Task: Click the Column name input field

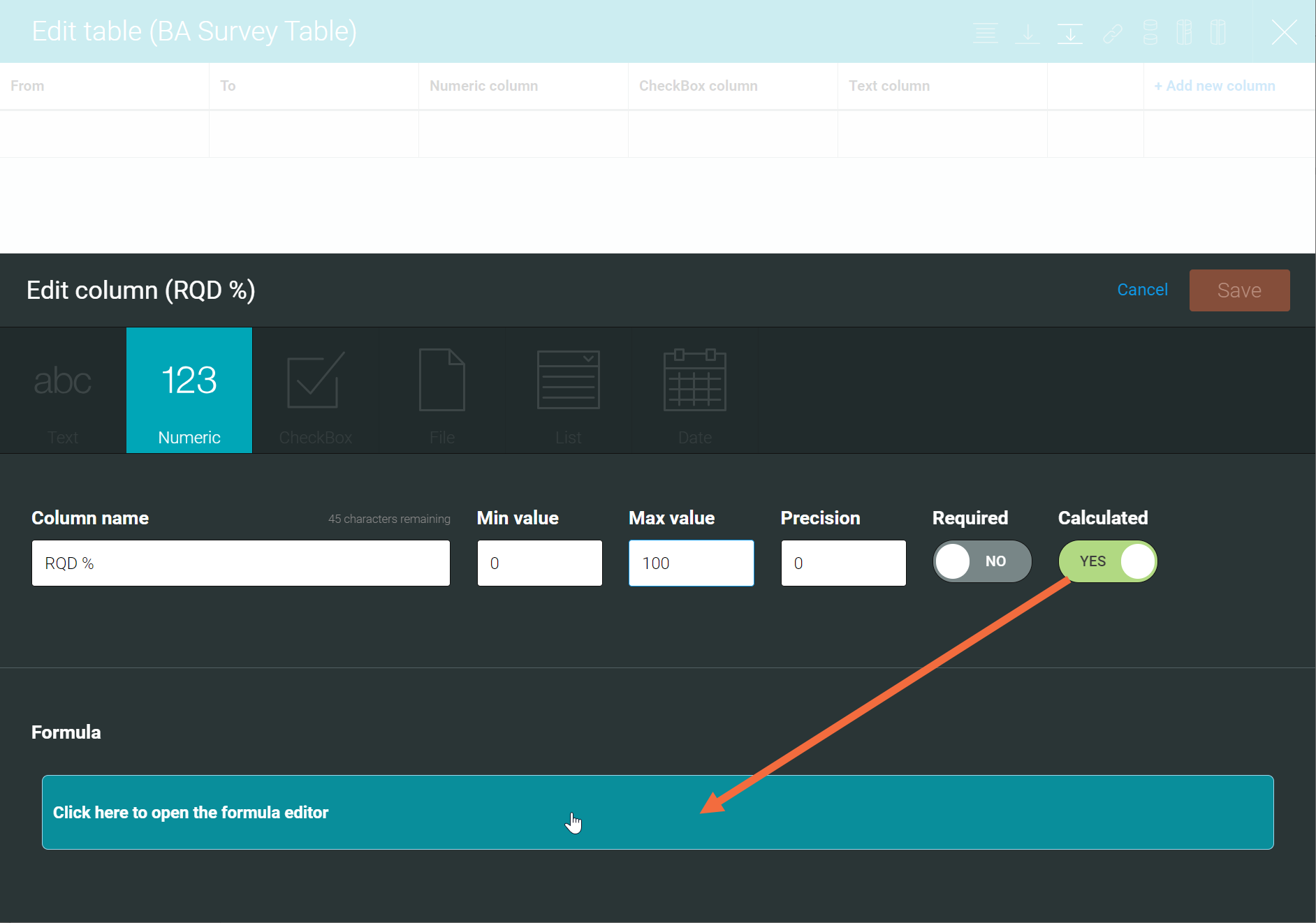Action: (x=241, y=563)
